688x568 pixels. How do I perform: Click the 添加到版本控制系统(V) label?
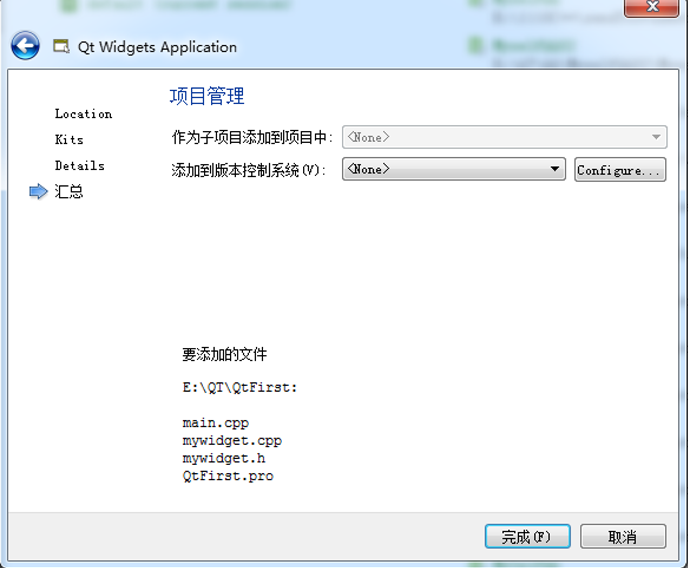click(x=248, y=170)
